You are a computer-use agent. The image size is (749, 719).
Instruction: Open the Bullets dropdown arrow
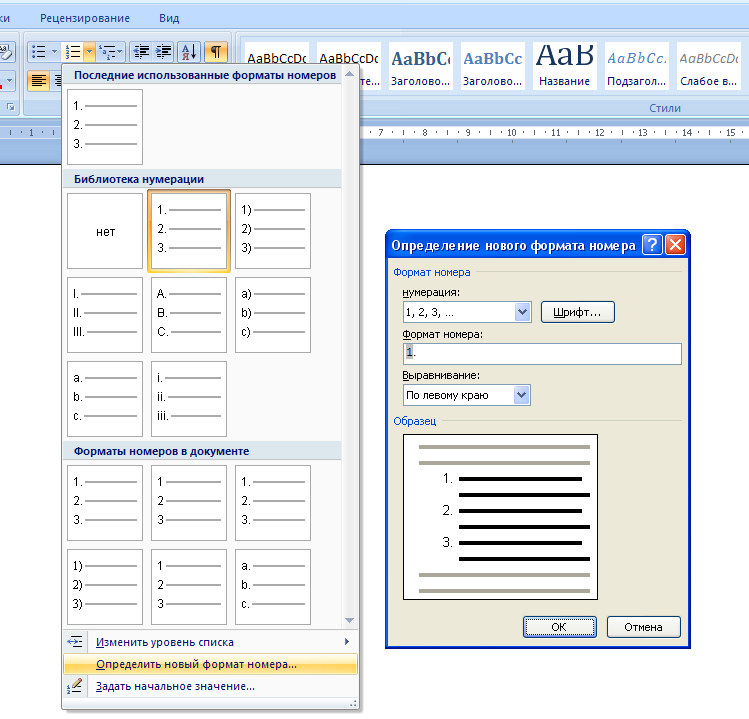[54, 52]
